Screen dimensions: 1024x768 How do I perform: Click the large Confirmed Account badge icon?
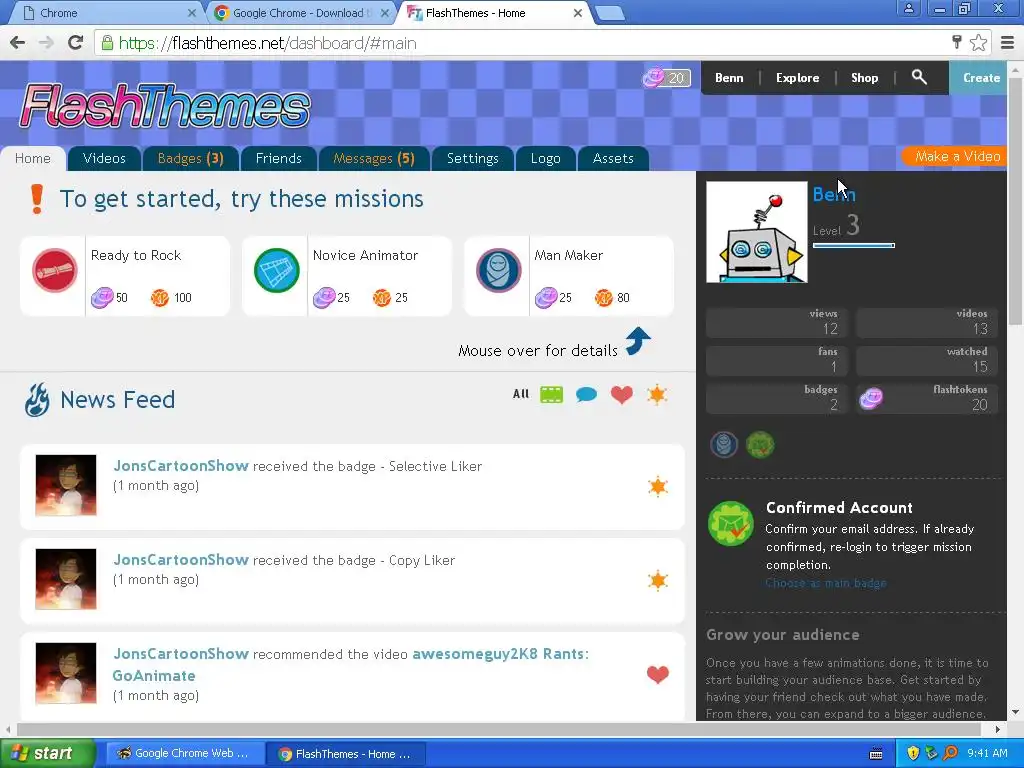tap(731, 523)
